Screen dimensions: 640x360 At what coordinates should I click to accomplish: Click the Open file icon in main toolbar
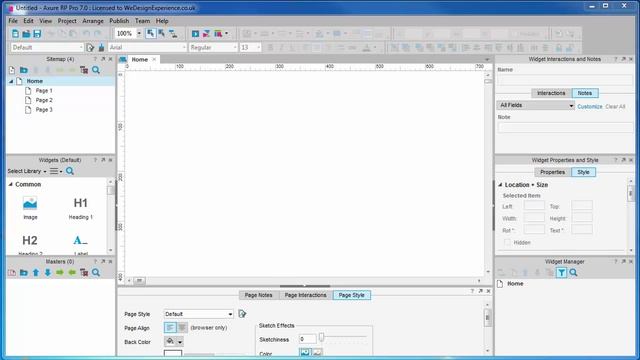coord(26,33)
